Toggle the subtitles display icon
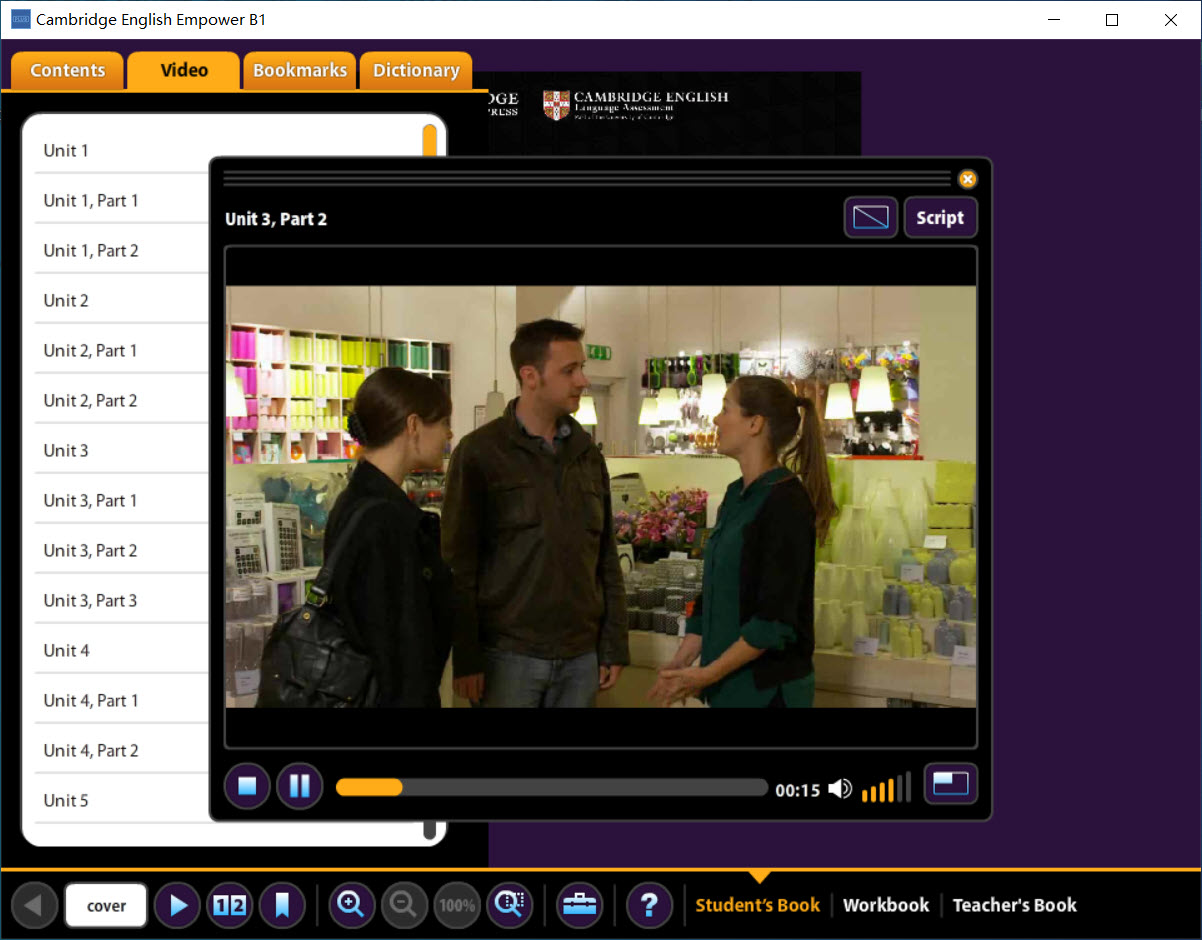 click(x=871, y=217)
